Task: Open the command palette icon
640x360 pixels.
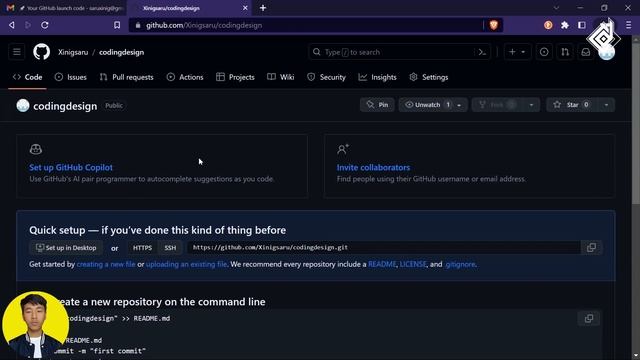Action: point(482,52)
